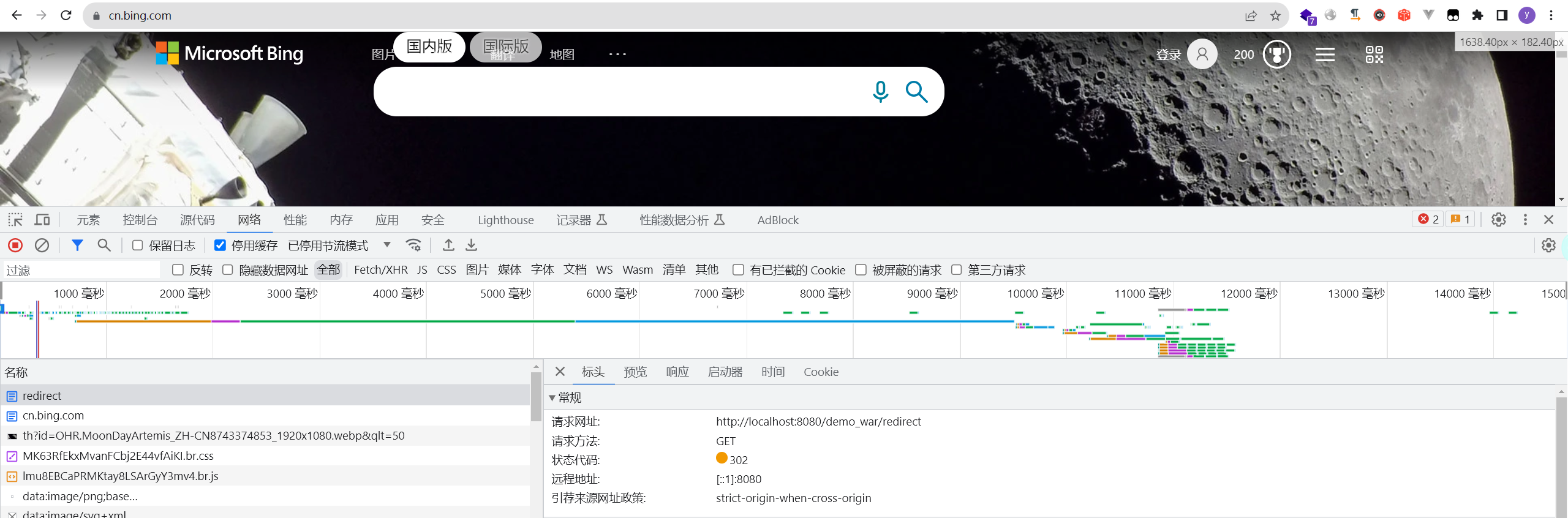
Task: Filter requests by Fetch/XHR
Action: (x=381, y=270)
